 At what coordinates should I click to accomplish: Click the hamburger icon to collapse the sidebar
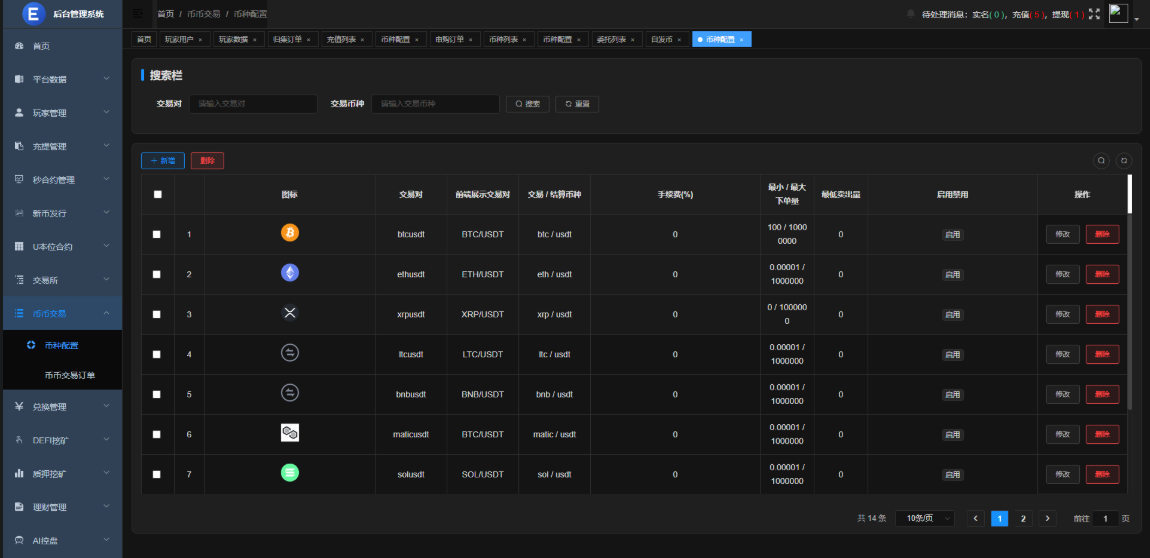[x=138, y=14]
